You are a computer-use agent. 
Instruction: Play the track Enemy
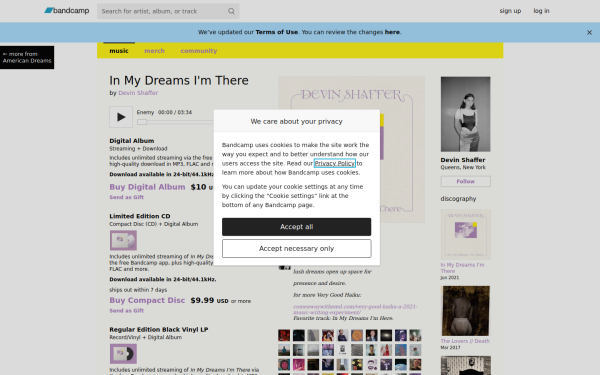coord(121,117)
